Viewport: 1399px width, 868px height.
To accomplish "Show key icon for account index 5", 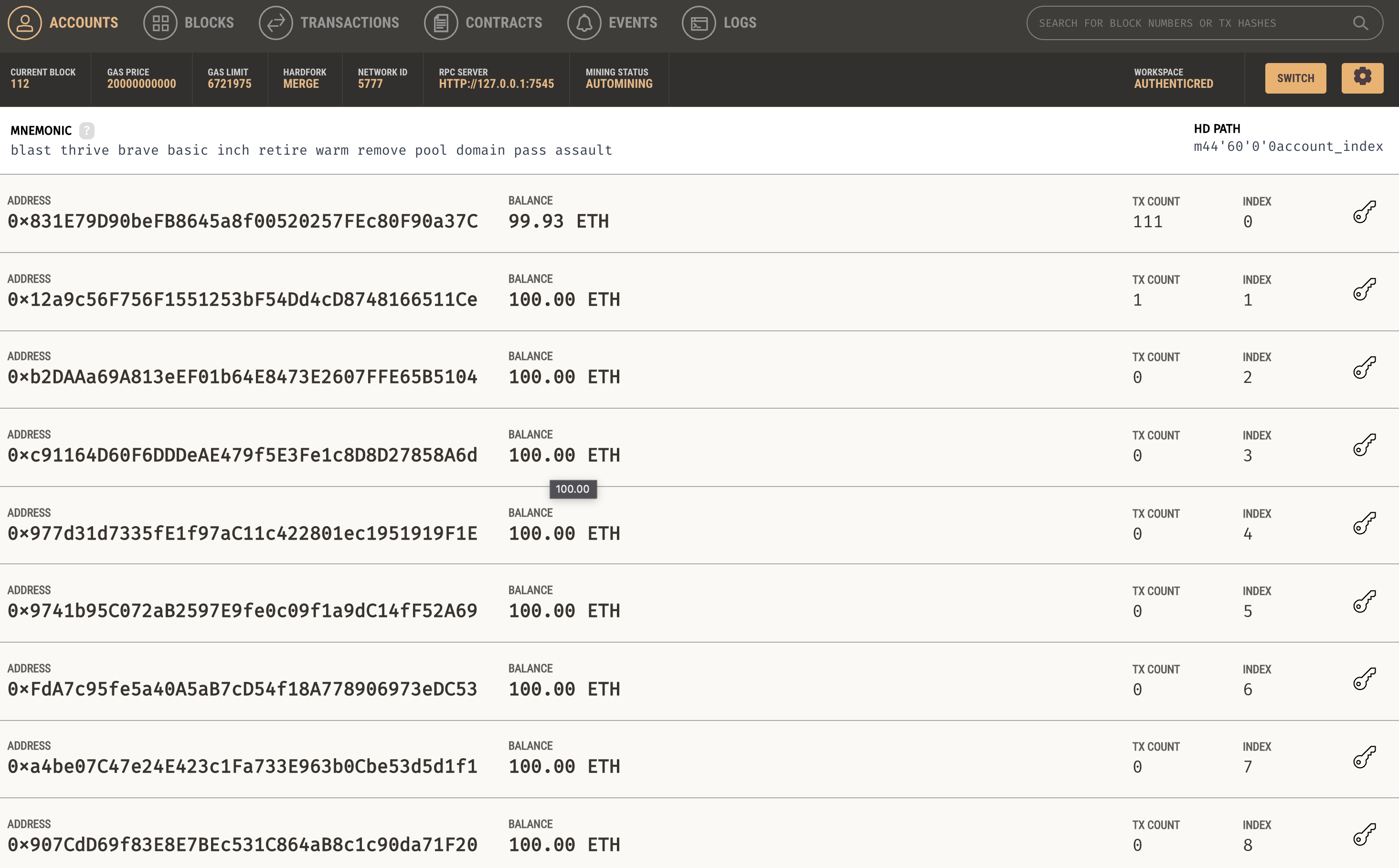I will tap(1364, 602).
